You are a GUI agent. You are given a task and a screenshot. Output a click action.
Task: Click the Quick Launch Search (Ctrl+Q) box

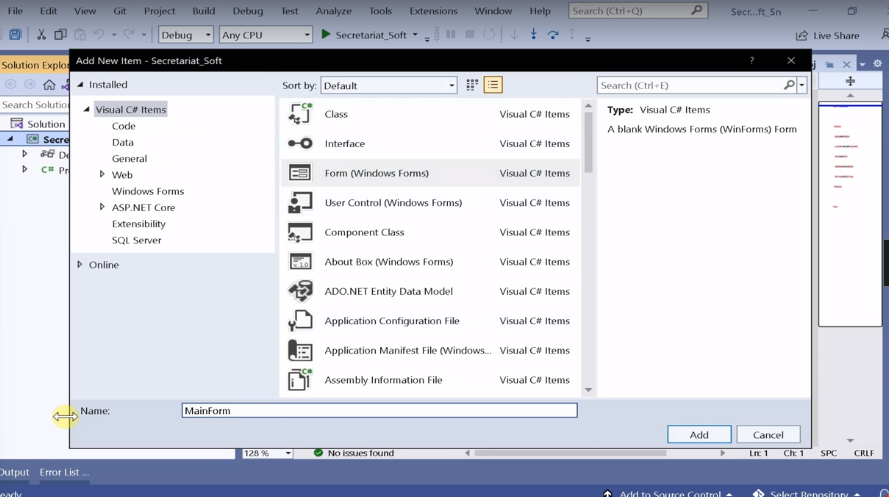tap(638, 11)
